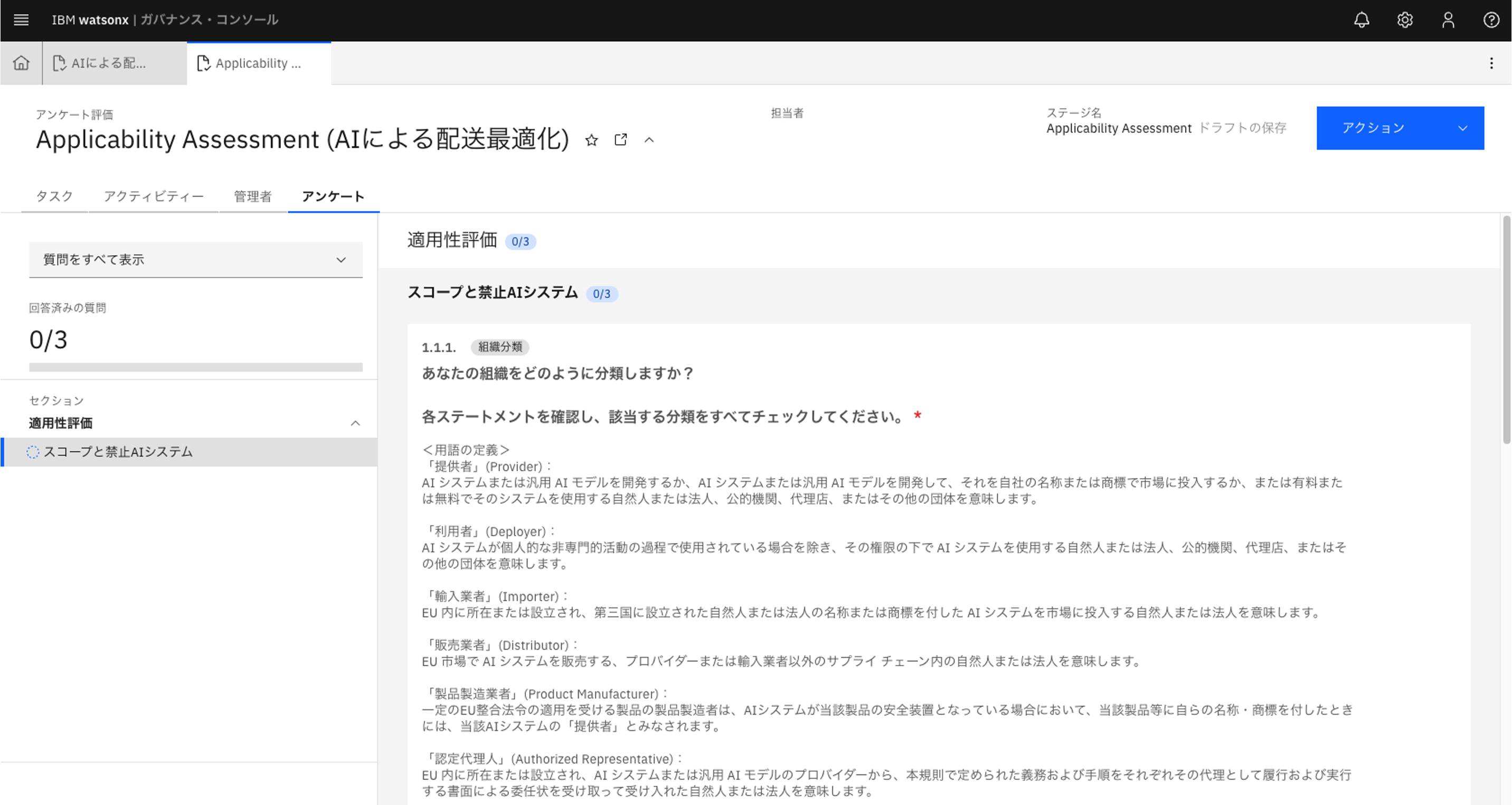This screenshot has width=1512, height=805.
Task: Open the hamburger navigation menu
Action: (21, 20)
